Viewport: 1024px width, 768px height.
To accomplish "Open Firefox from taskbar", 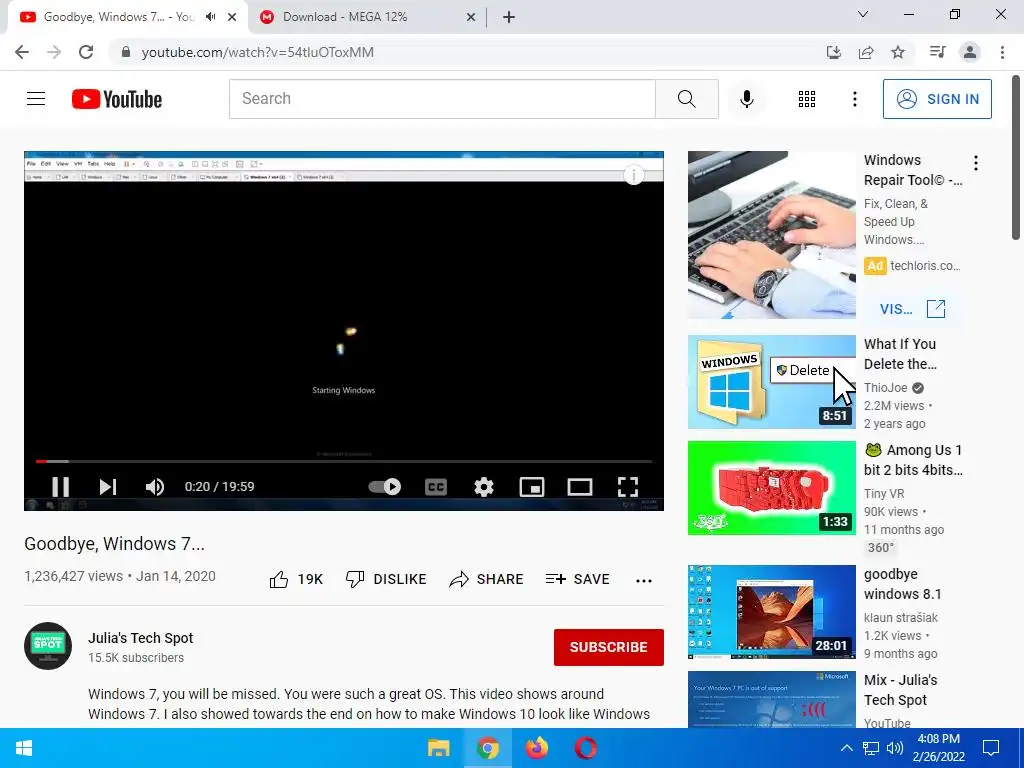I will 537,748.
